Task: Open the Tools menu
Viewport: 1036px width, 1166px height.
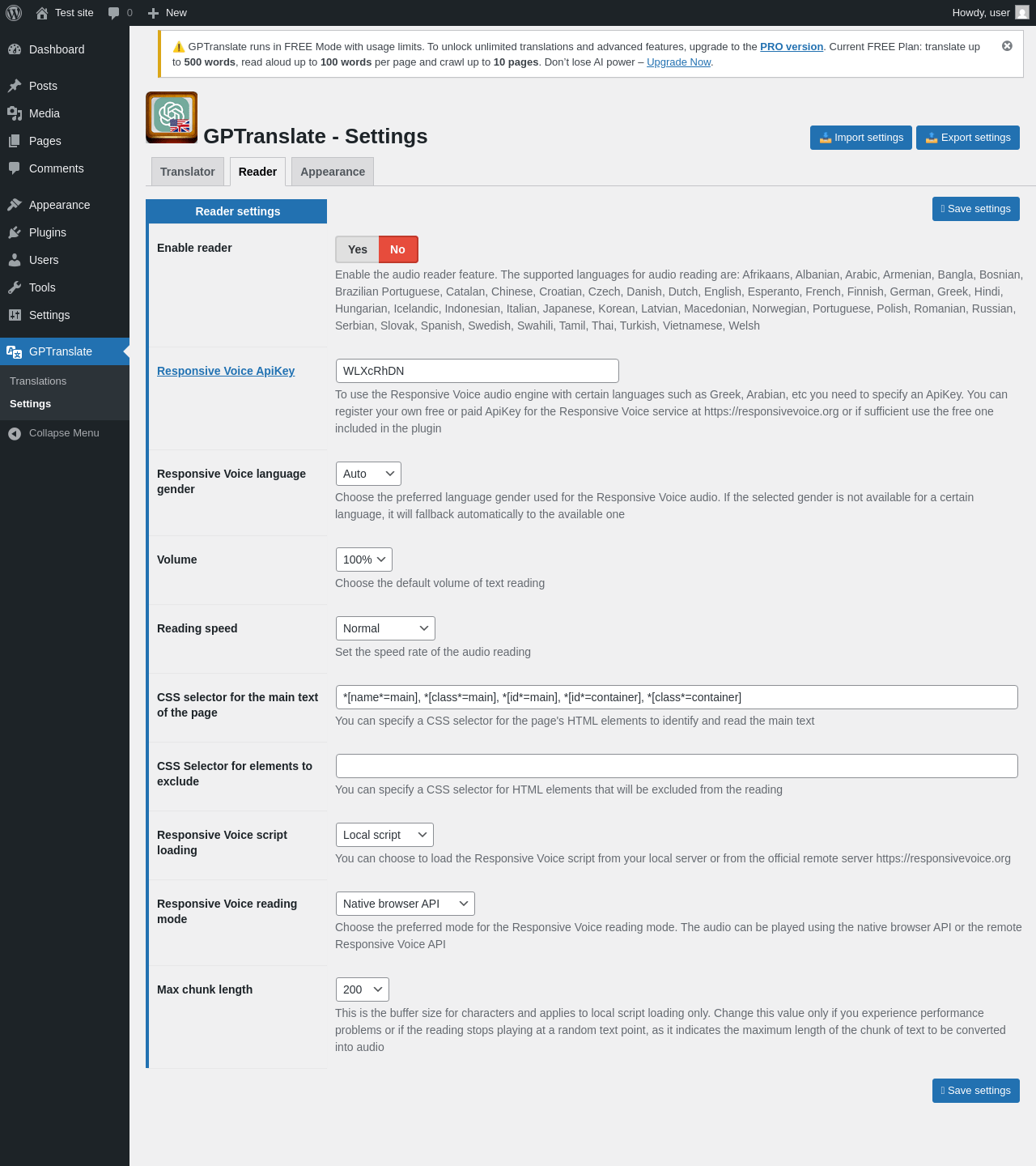Action: [65, 287]
